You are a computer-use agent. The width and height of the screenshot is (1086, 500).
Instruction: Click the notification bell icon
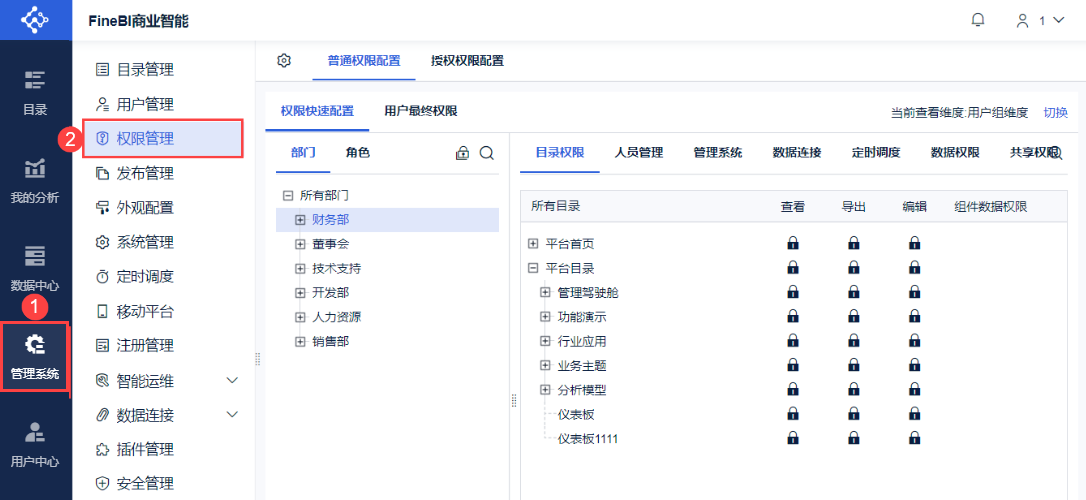978,20
